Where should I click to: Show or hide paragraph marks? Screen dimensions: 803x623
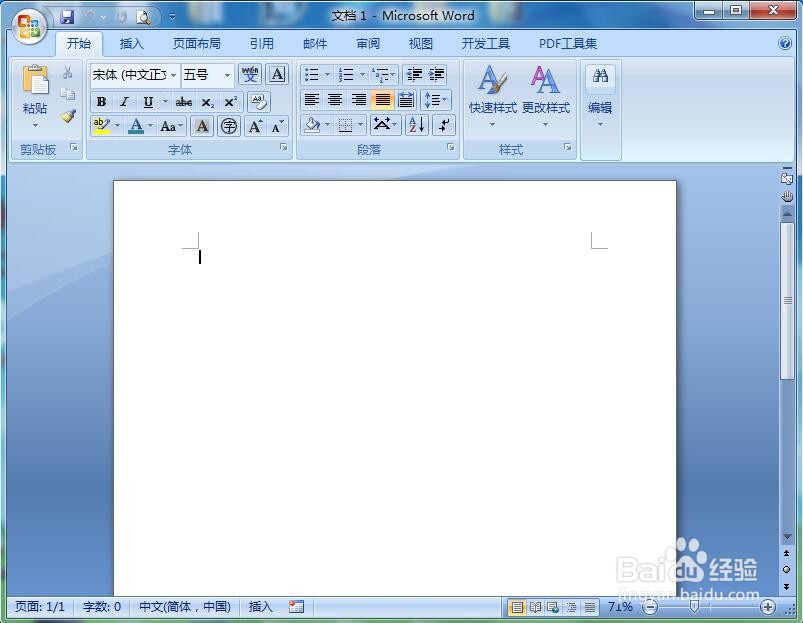tap(444, 124)
